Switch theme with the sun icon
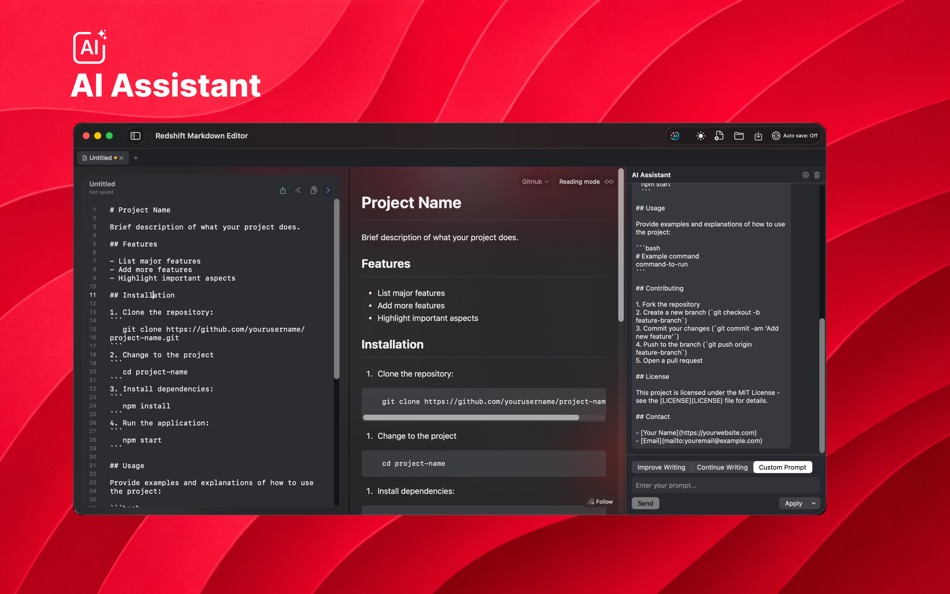 [x=700, y=135]
